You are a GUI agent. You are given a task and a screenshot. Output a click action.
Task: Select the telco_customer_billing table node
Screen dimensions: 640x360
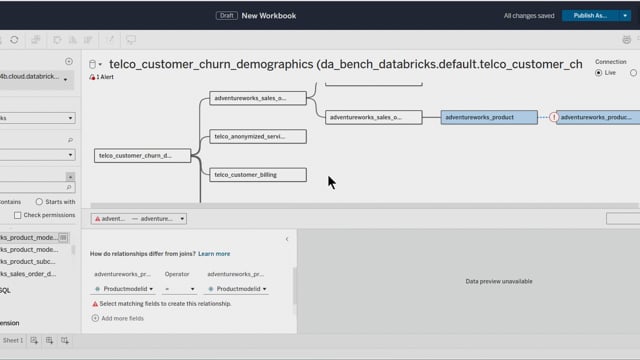(258, 175)
